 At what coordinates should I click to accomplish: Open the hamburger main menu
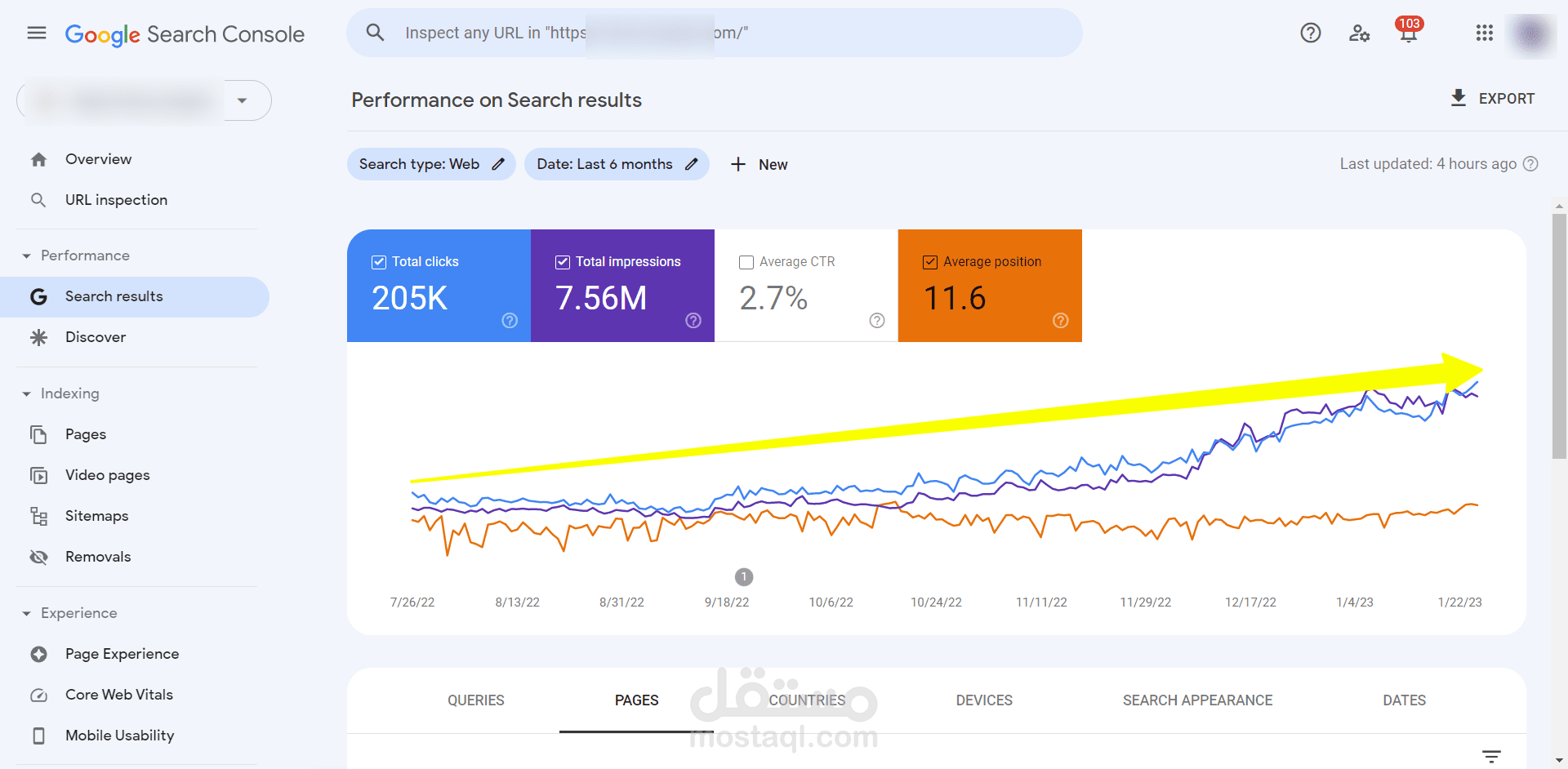tap(37, 33)
